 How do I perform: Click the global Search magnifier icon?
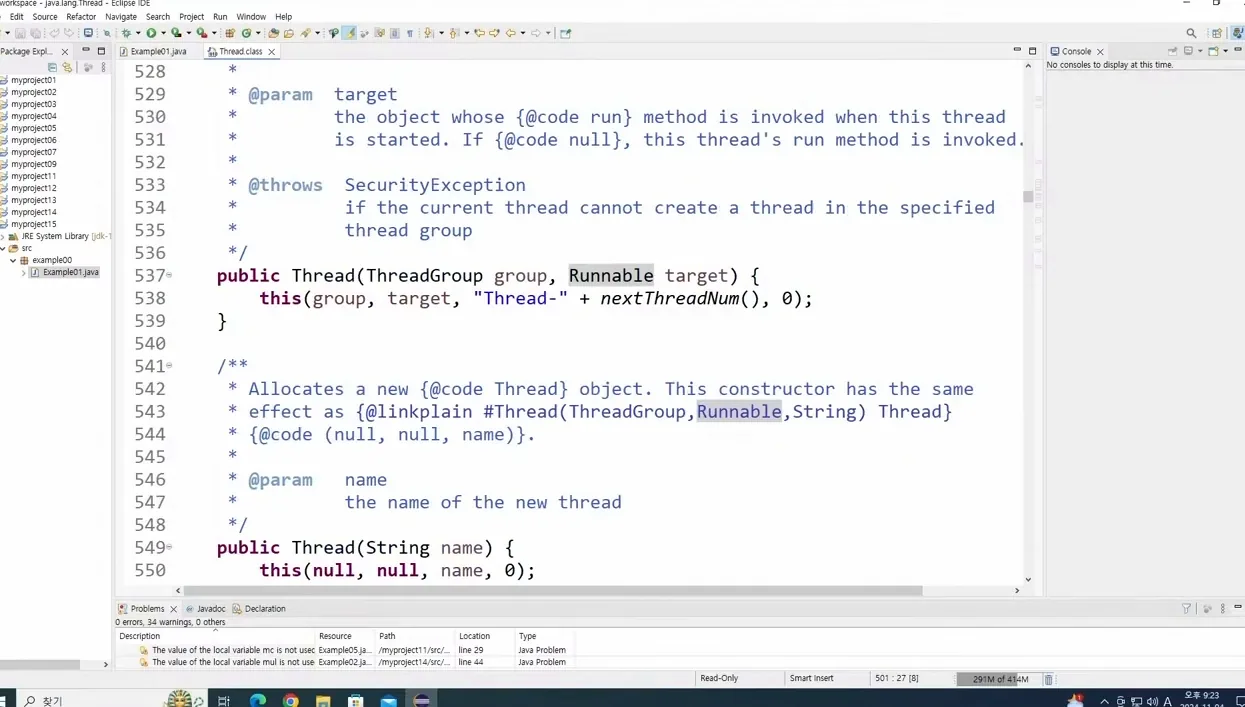pyautogui.click(x=1191, y=33)
